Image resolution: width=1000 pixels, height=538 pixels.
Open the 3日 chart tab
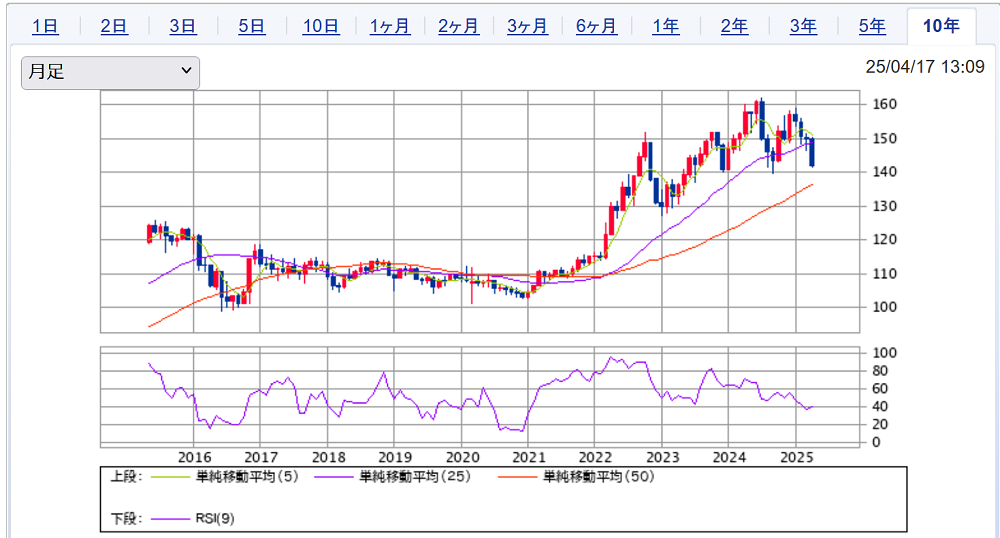tap(183, 27)
